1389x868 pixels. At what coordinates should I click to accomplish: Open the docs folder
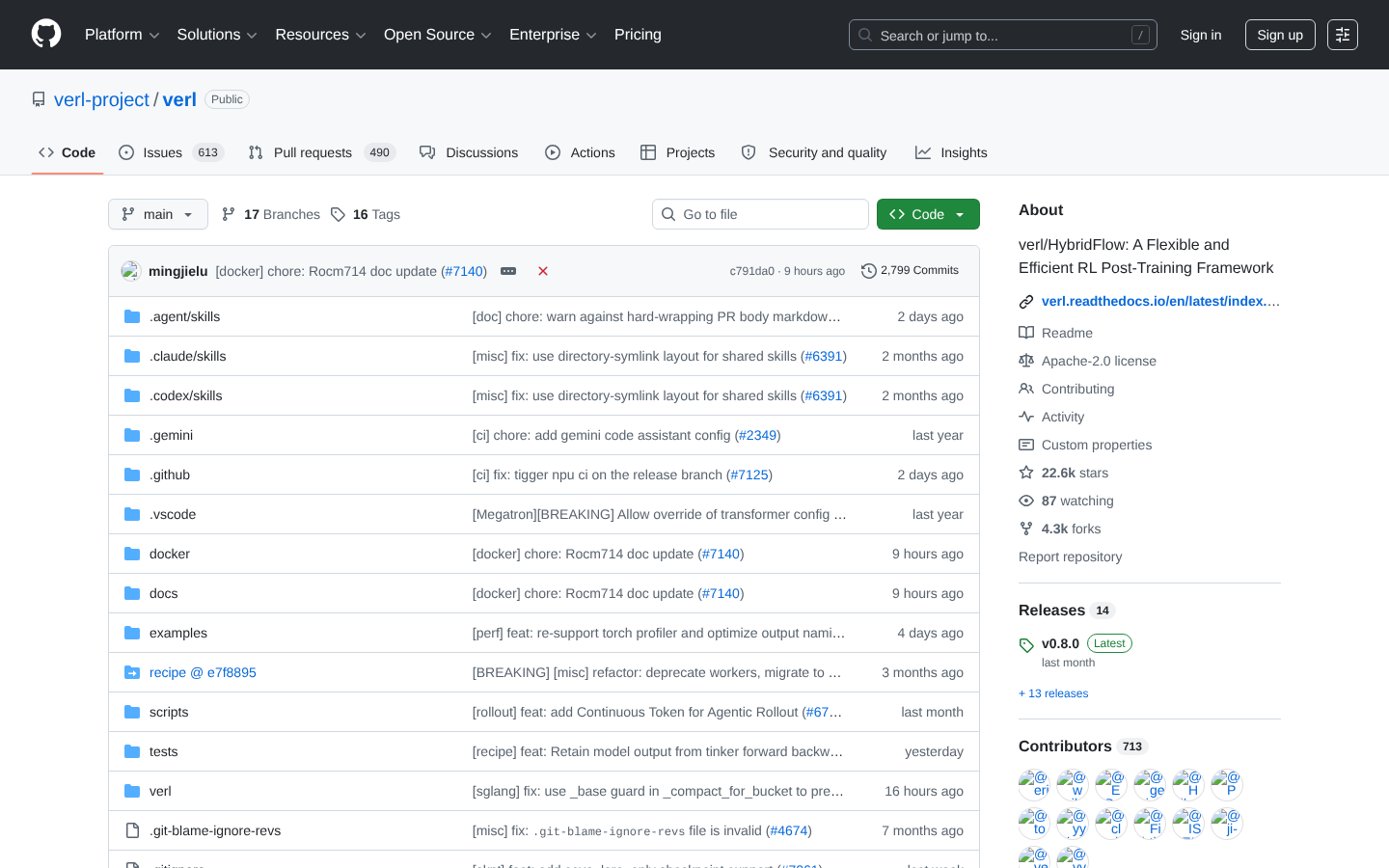164,593
